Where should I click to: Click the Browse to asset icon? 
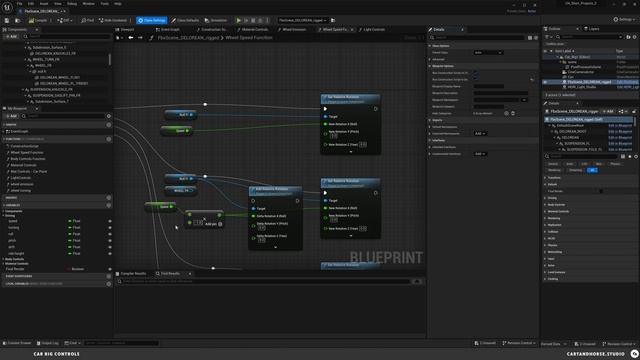(x=18, y=20)
